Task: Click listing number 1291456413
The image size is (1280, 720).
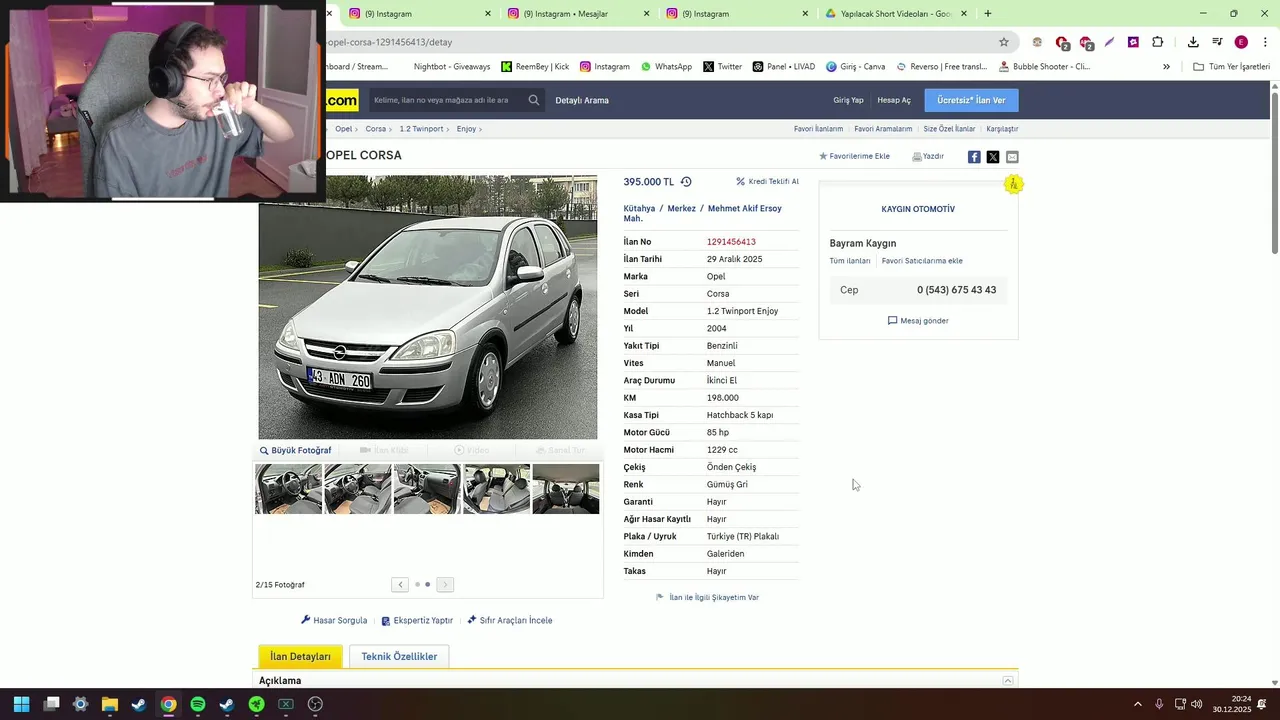Action: tap(731, 242)
